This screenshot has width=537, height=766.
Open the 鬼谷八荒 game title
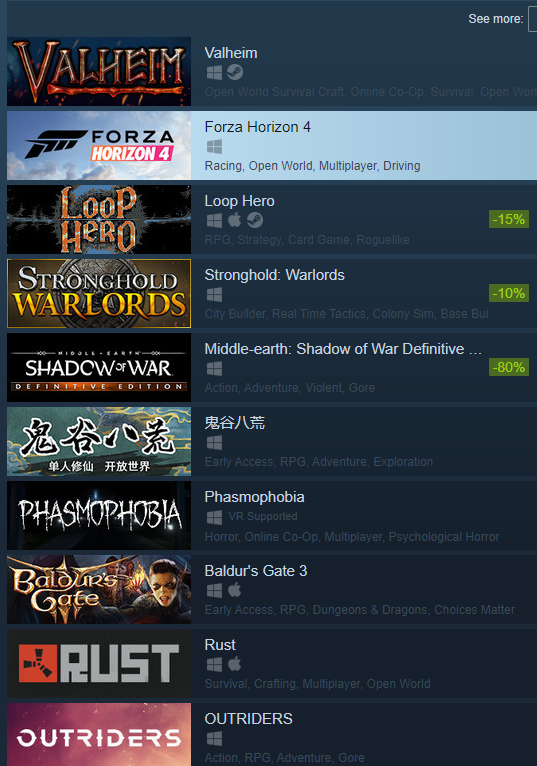point(235,423)
